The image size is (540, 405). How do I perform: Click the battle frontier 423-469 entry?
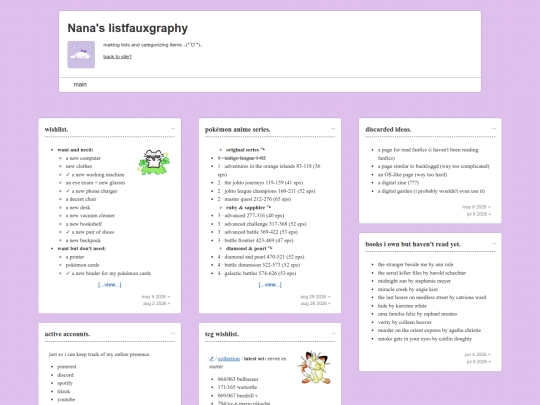tap(256, 240)
